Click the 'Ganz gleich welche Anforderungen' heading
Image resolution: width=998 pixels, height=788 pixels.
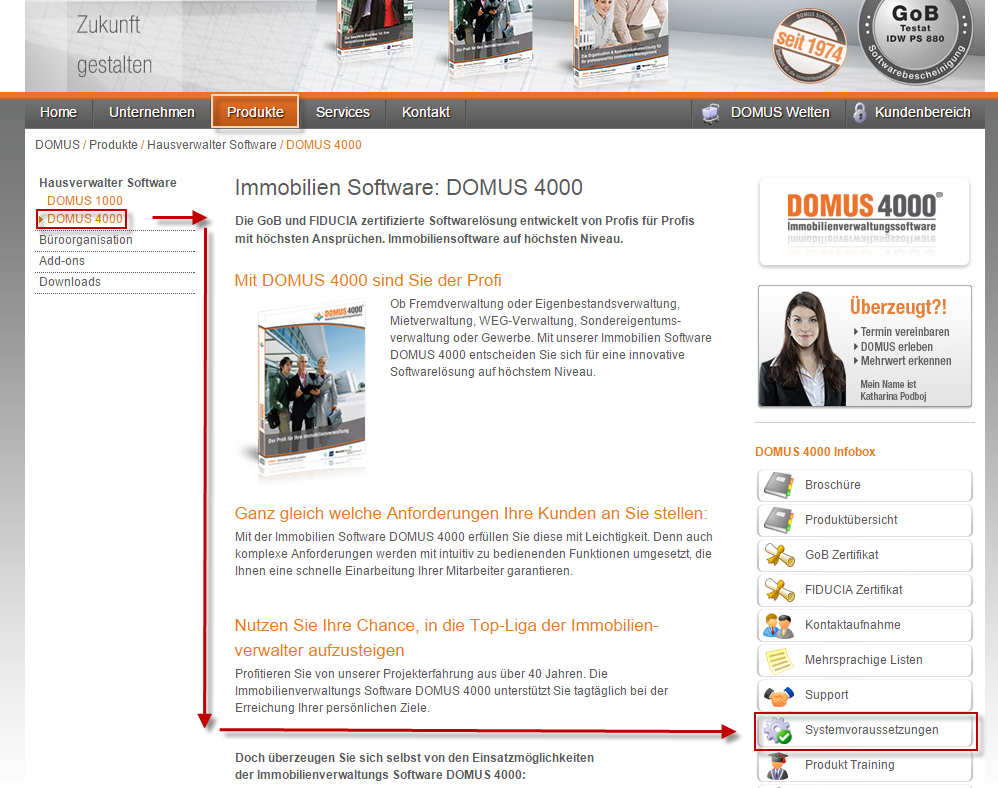click(x=471, y=514)
